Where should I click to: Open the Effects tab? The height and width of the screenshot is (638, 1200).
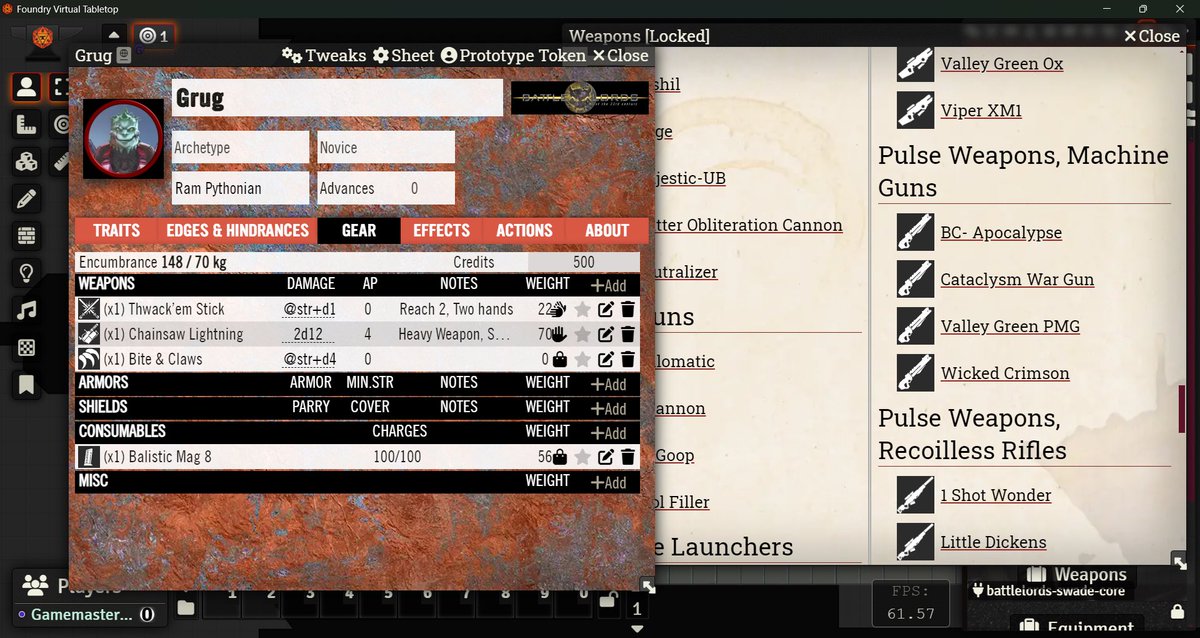(x=442, y=230)
